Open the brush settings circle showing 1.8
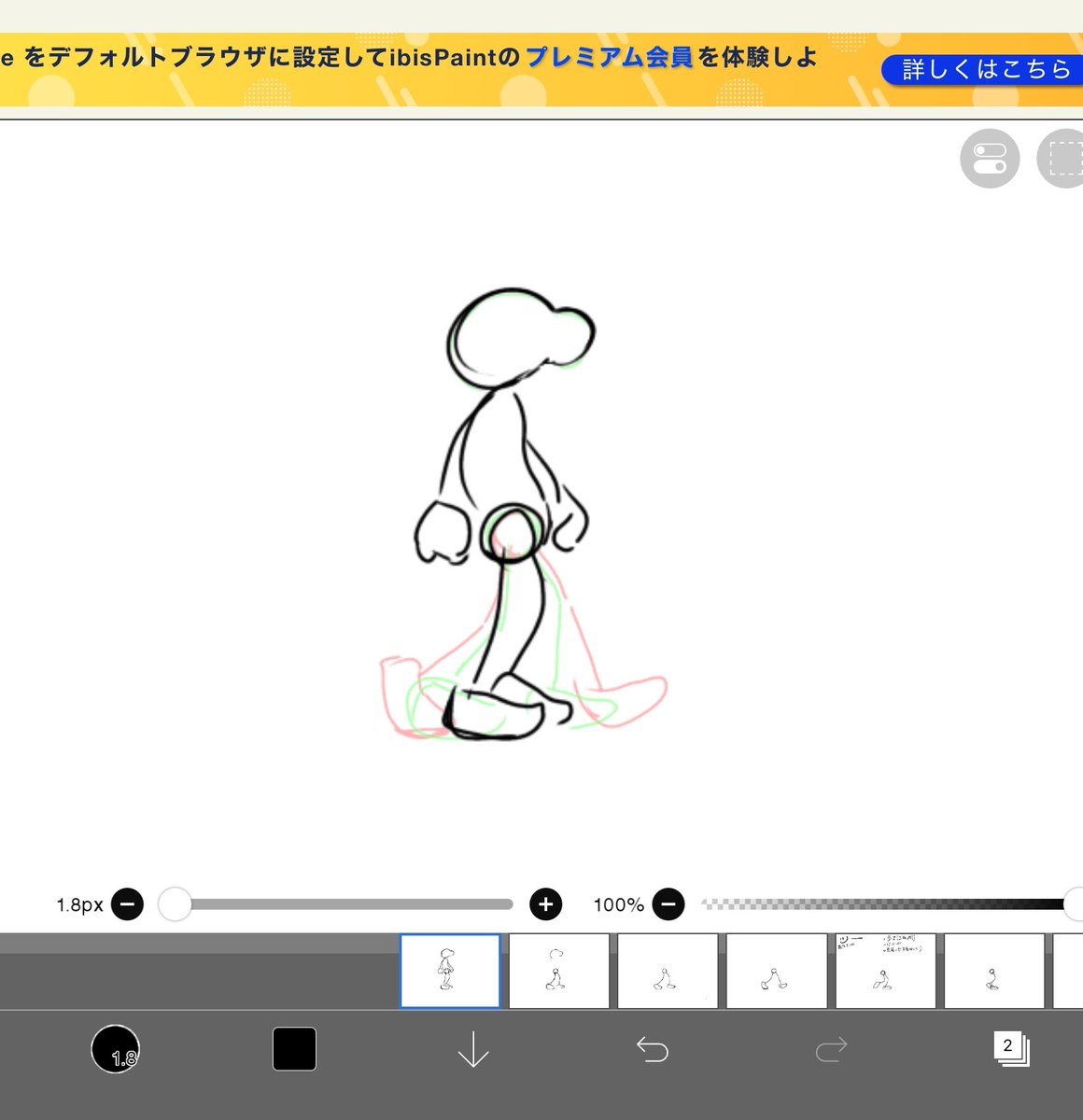The image size is (1083, 1120). click(x=116, y=1049)
